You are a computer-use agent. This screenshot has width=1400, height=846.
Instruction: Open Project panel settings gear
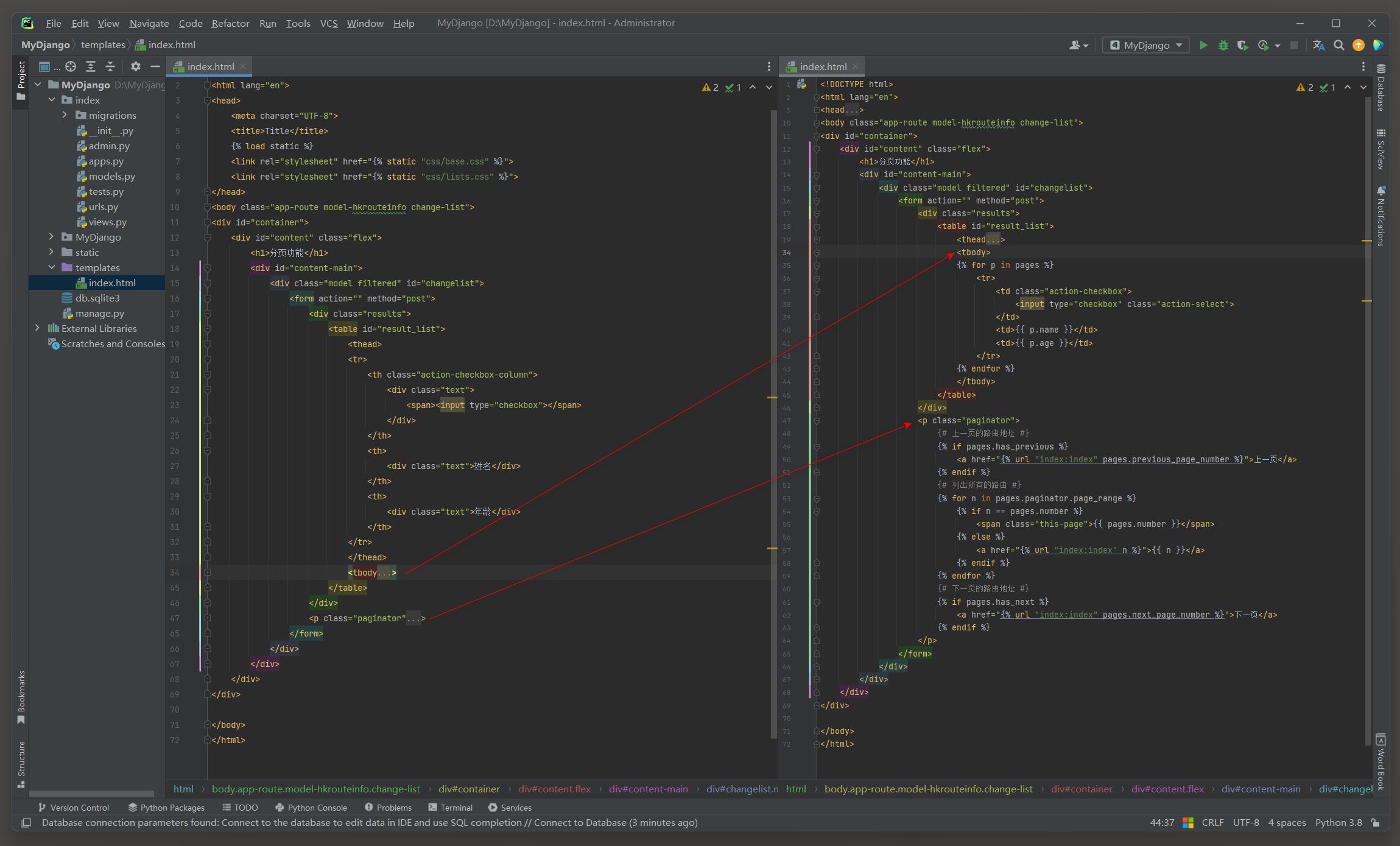point(136,66)
